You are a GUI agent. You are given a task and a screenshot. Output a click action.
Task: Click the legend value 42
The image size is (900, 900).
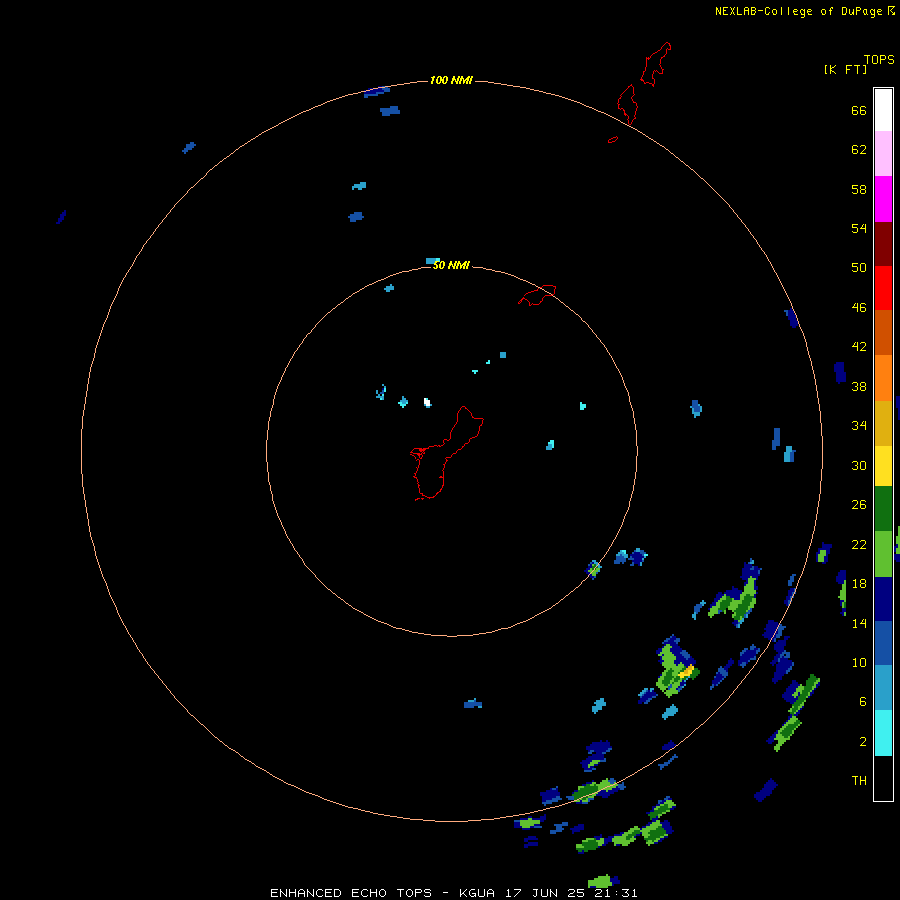[859, 347]
